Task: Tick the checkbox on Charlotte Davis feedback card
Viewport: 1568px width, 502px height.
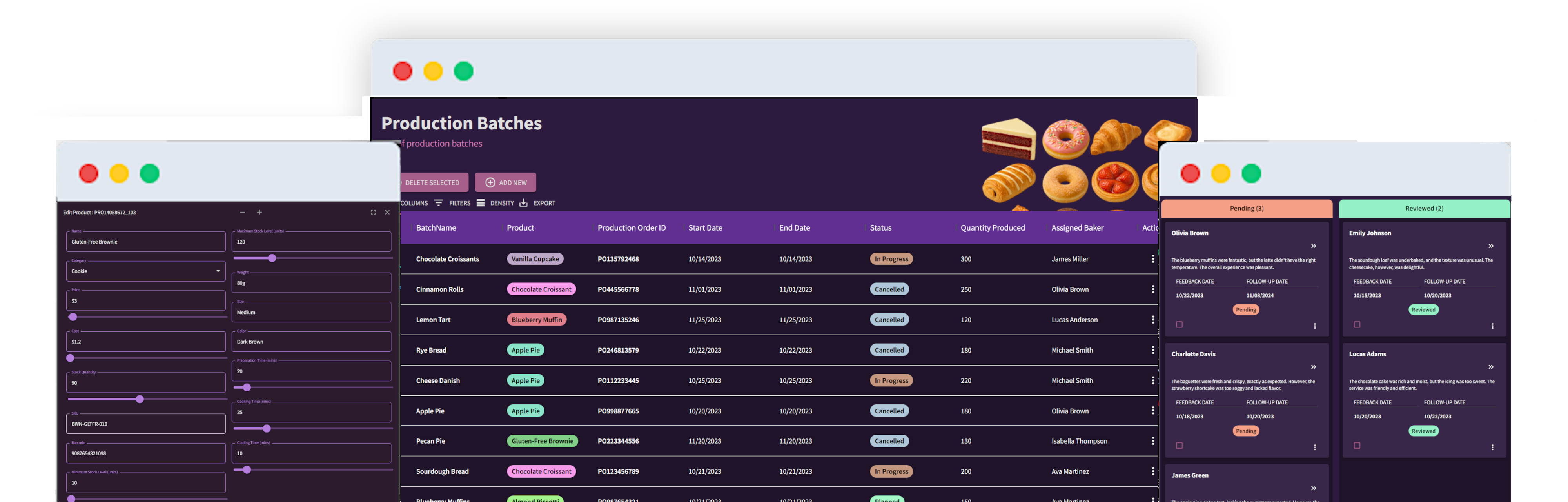Action: click(x=1180, y=446)
